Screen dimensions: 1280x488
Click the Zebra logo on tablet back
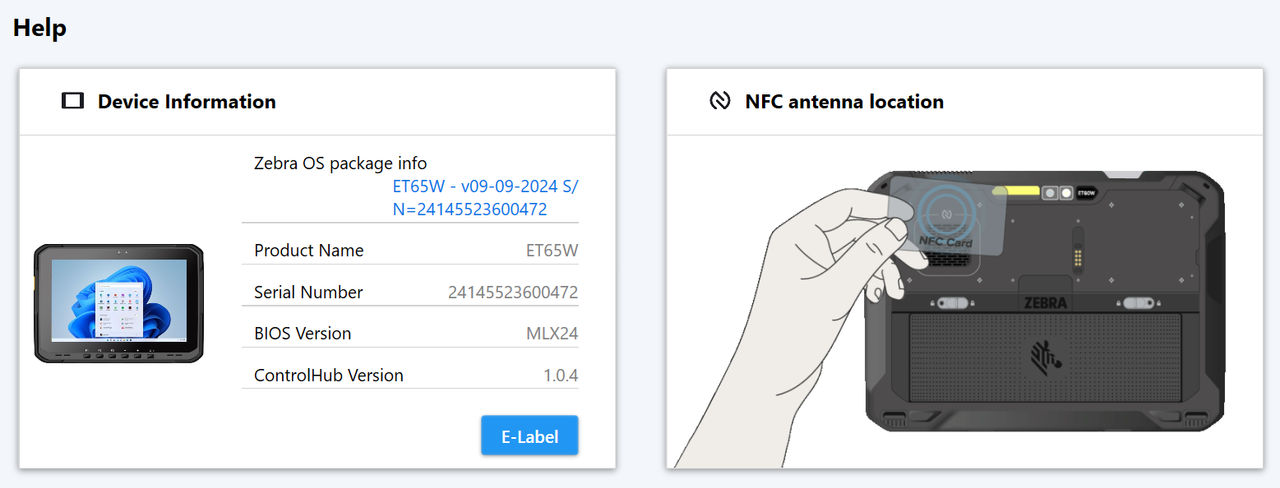click(1045, 354)
